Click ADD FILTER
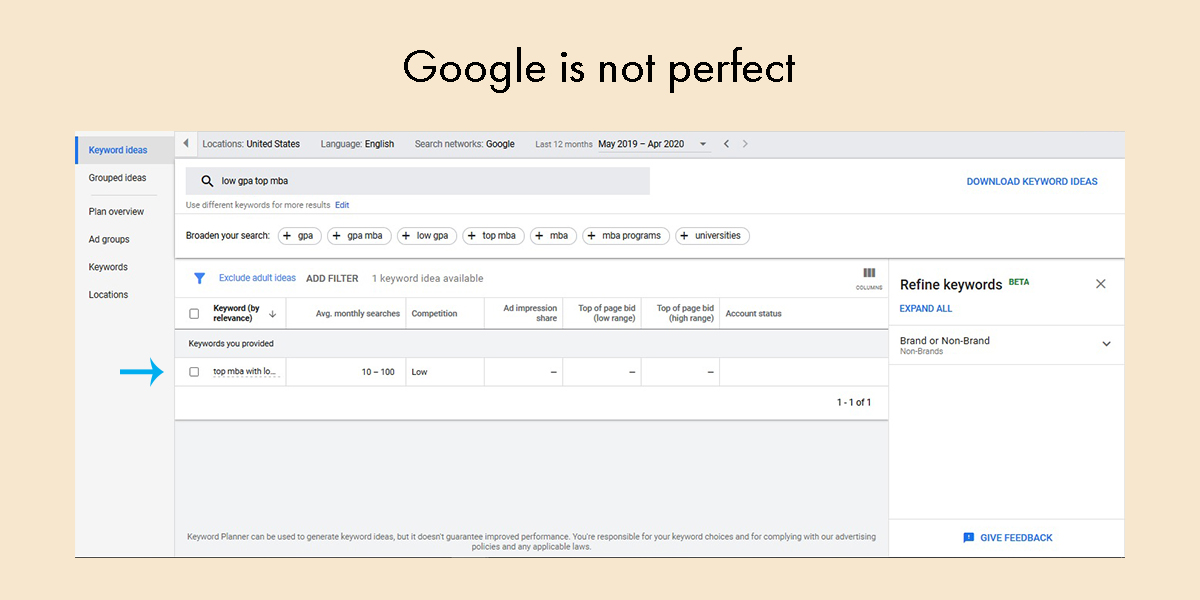This screenshot has width=1200, height=600. tap(332, 279)
